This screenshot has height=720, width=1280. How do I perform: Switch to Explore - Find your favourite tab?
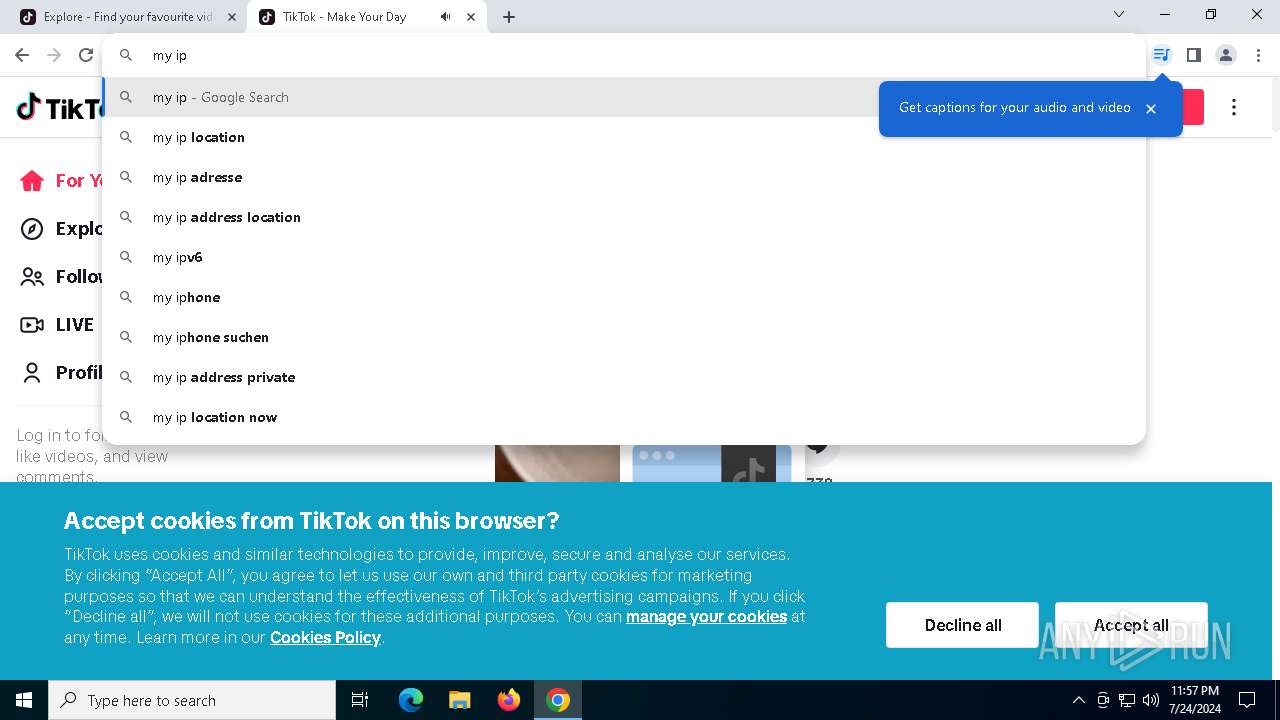pyautogui.click(x=129, y=17)
